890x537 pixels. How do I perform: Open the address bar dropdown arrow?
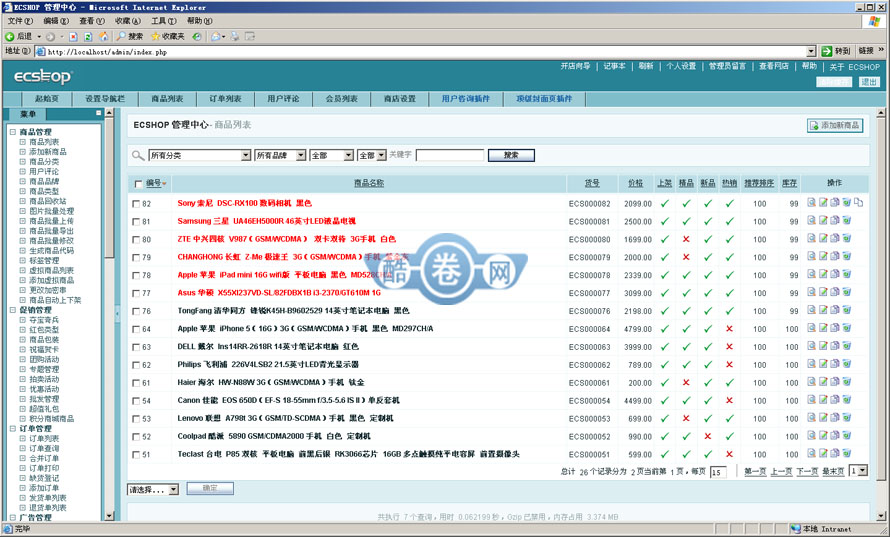tap(811, 52)
